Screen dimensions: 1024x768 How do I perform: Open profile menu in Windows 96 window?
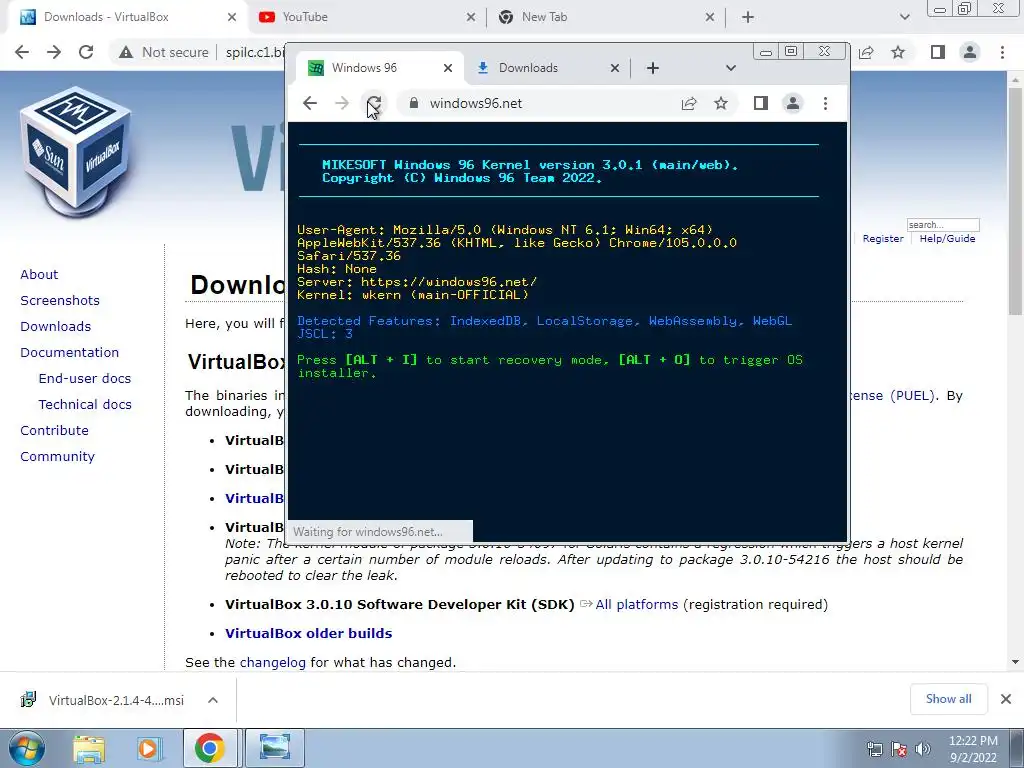(793, 103)
